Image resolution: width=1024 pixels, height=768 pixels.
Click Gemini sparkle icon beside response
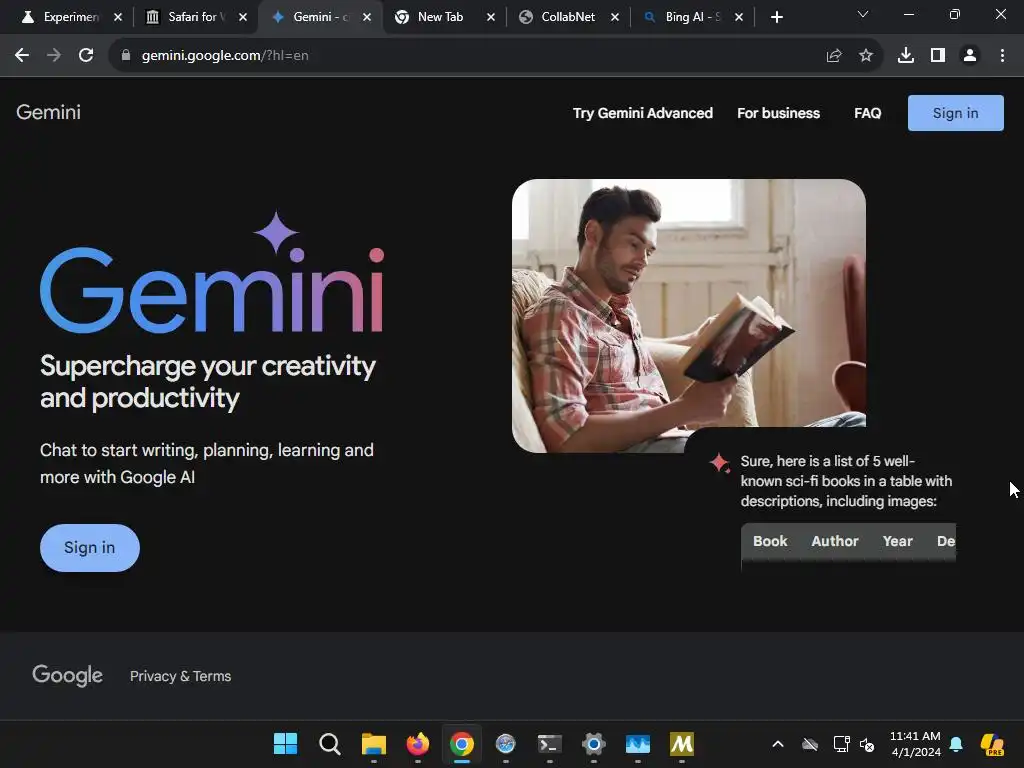pos(720,463)
